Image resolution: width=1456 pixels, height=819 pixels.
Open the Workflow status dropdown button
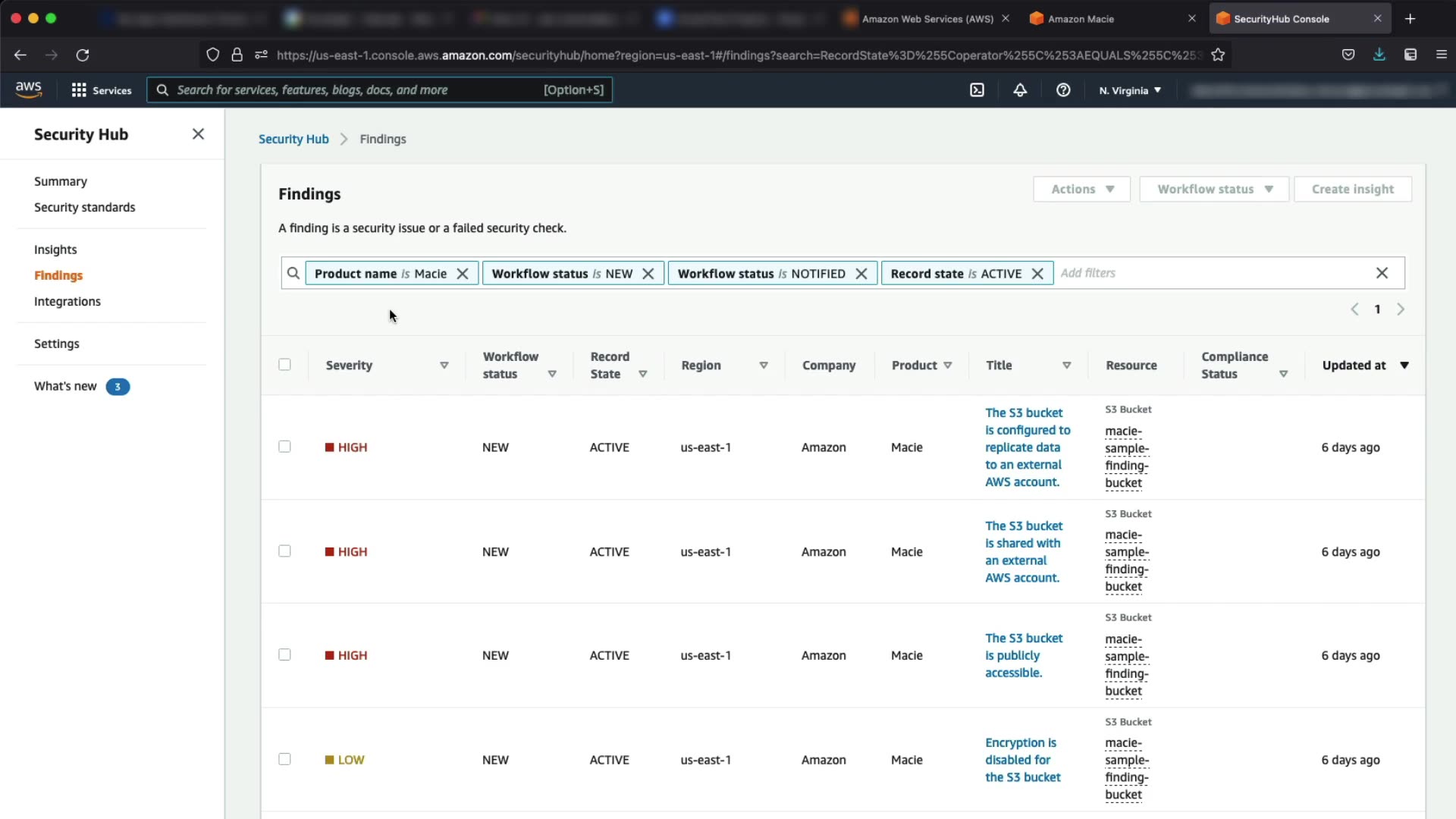click(x=1213, y=189)
